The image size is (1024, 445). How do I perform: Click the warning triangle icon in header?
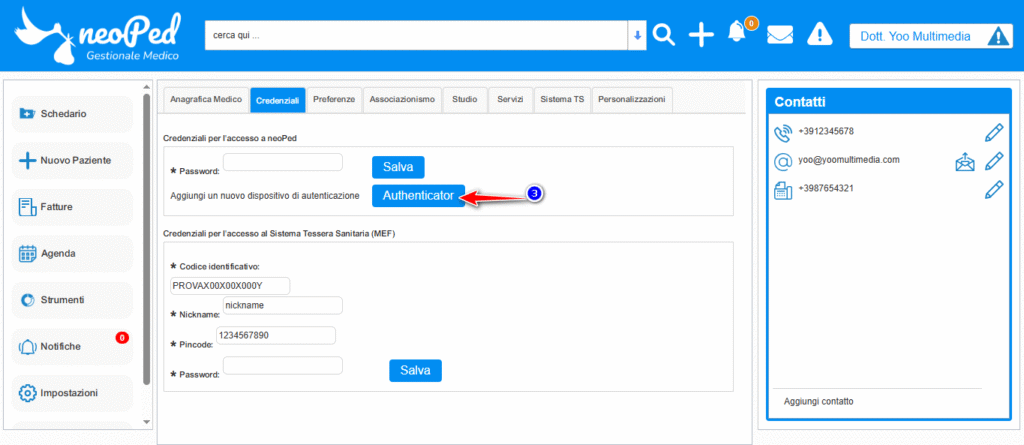(820, 35)
